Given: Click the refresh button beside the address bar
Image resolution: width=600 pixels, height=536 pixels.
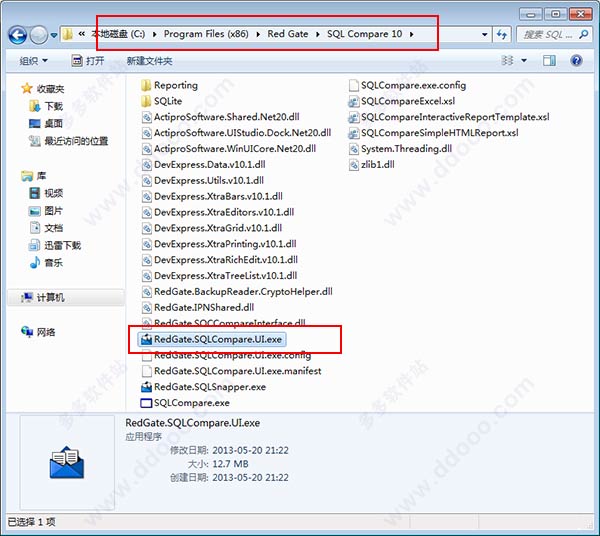Looking at the screenshot, I should click(502, 34).
